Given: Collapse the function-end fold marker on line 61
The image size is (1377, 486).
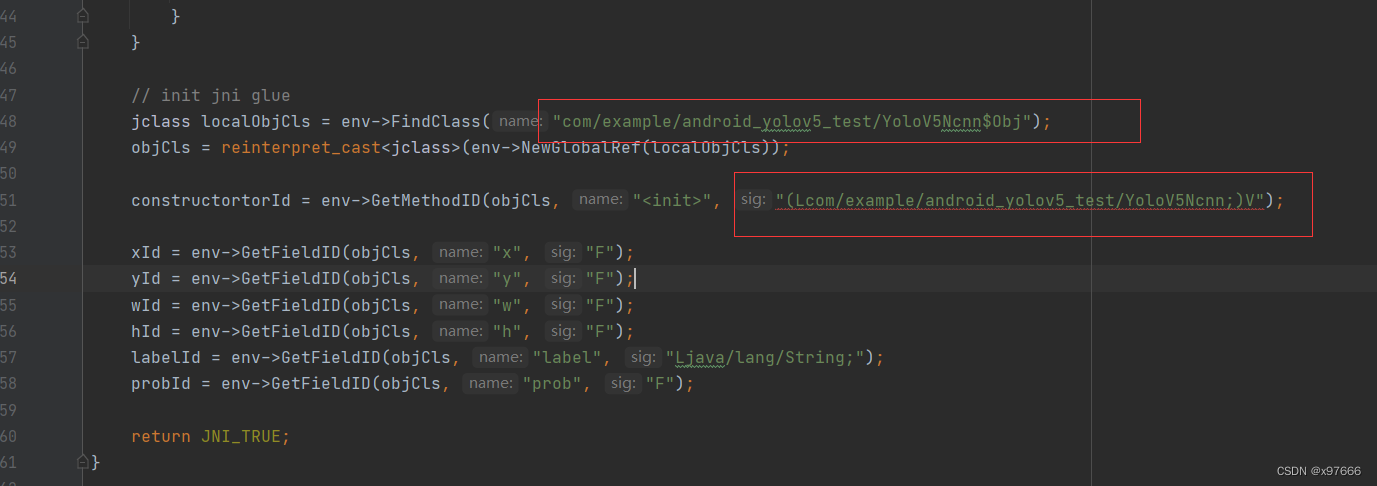Looking at the screenshot, I should coord(83,462).
